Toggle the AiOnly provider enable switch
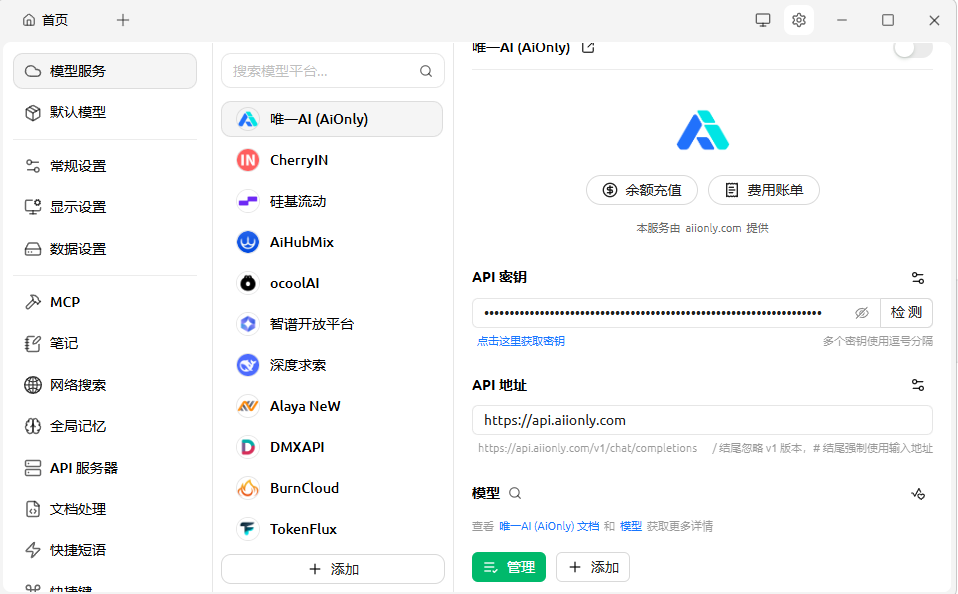958x594 pixels. tap(913, 48)
